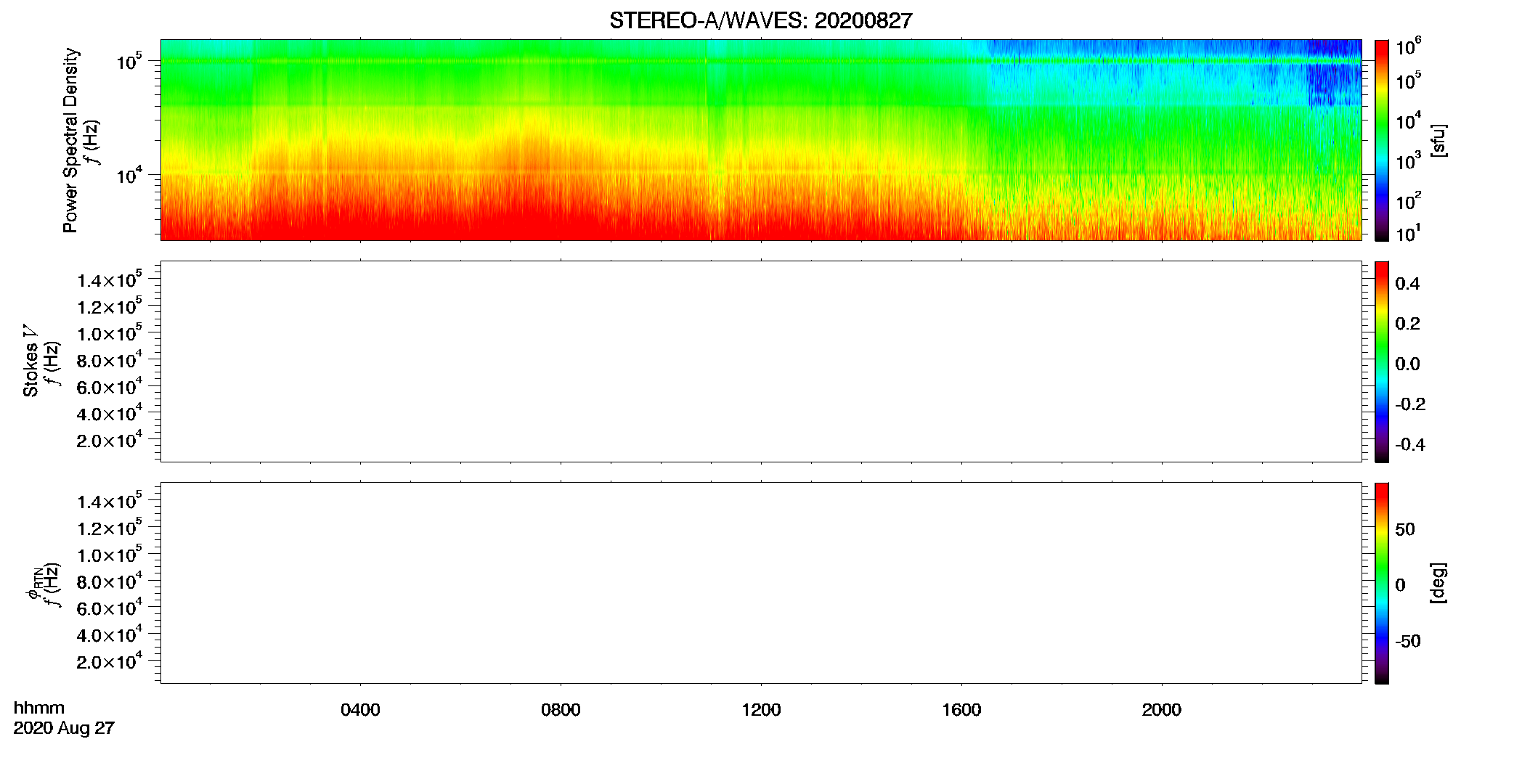The height and width of the screenshot is (784, 1522).
Task: Click the 1200 time tick label
Action: click(x=761, y=710)
